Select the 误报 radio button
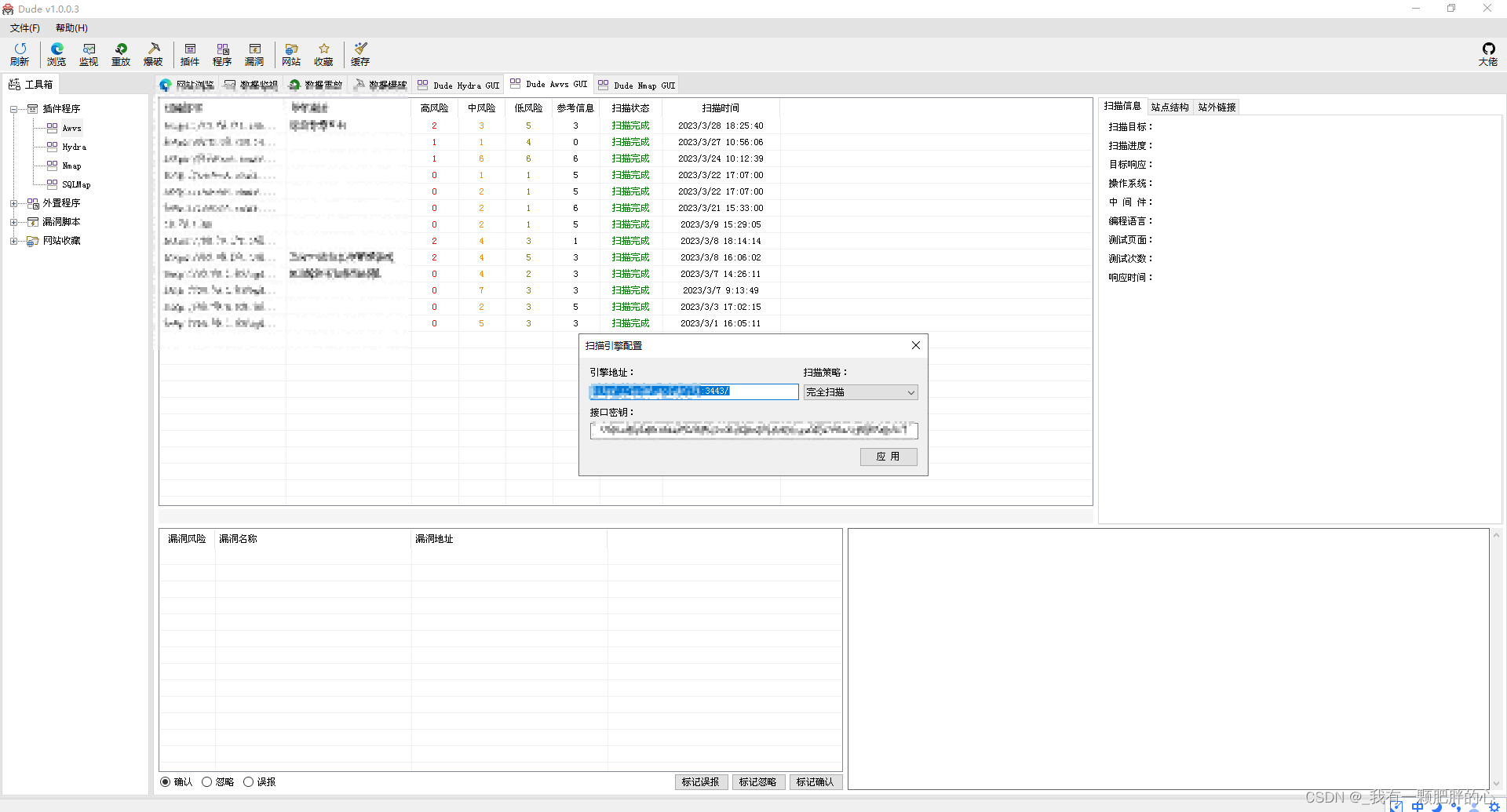This screenshot has width=1507, height=812. [x=248, y=782]
